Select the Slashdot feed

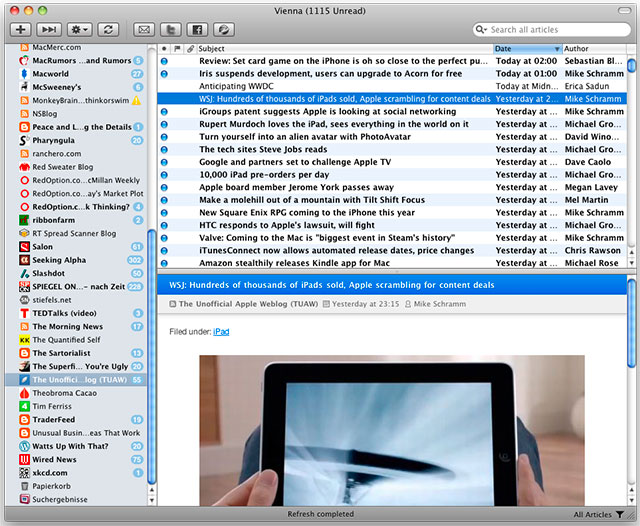(76, 273)
